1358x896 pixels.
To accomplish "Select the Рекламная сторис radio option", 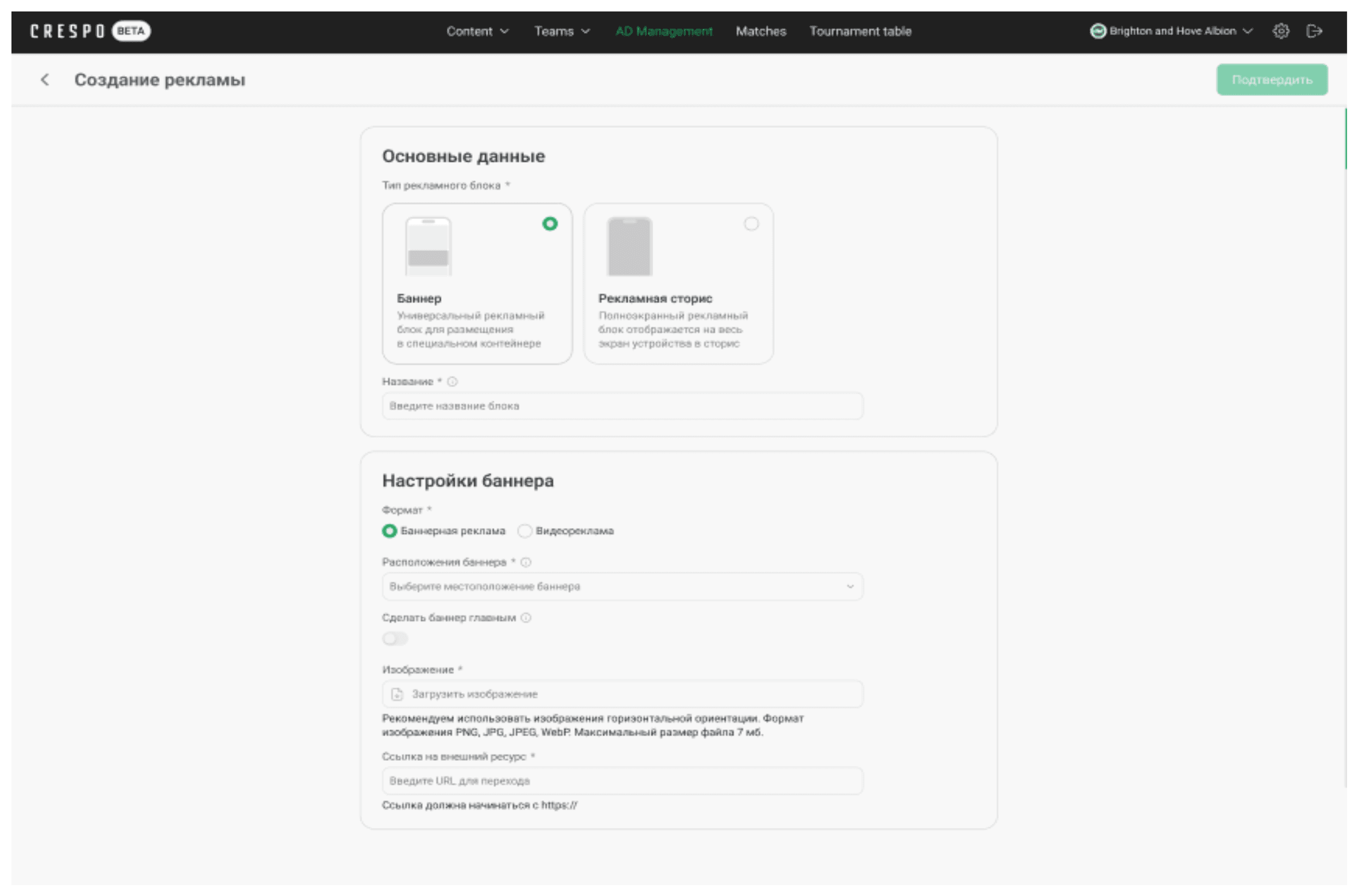I will tap(751, 224).
